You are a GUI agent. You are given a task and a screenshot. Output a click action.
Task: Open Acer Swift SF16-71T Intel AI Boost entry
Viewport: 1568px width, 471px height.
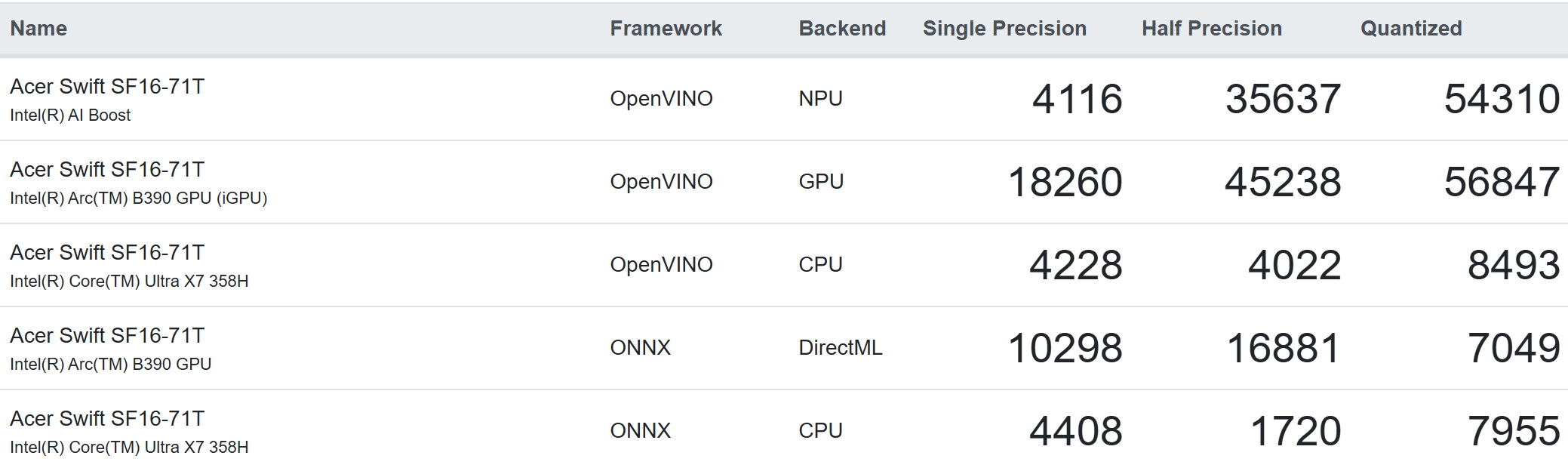(107, 87)
